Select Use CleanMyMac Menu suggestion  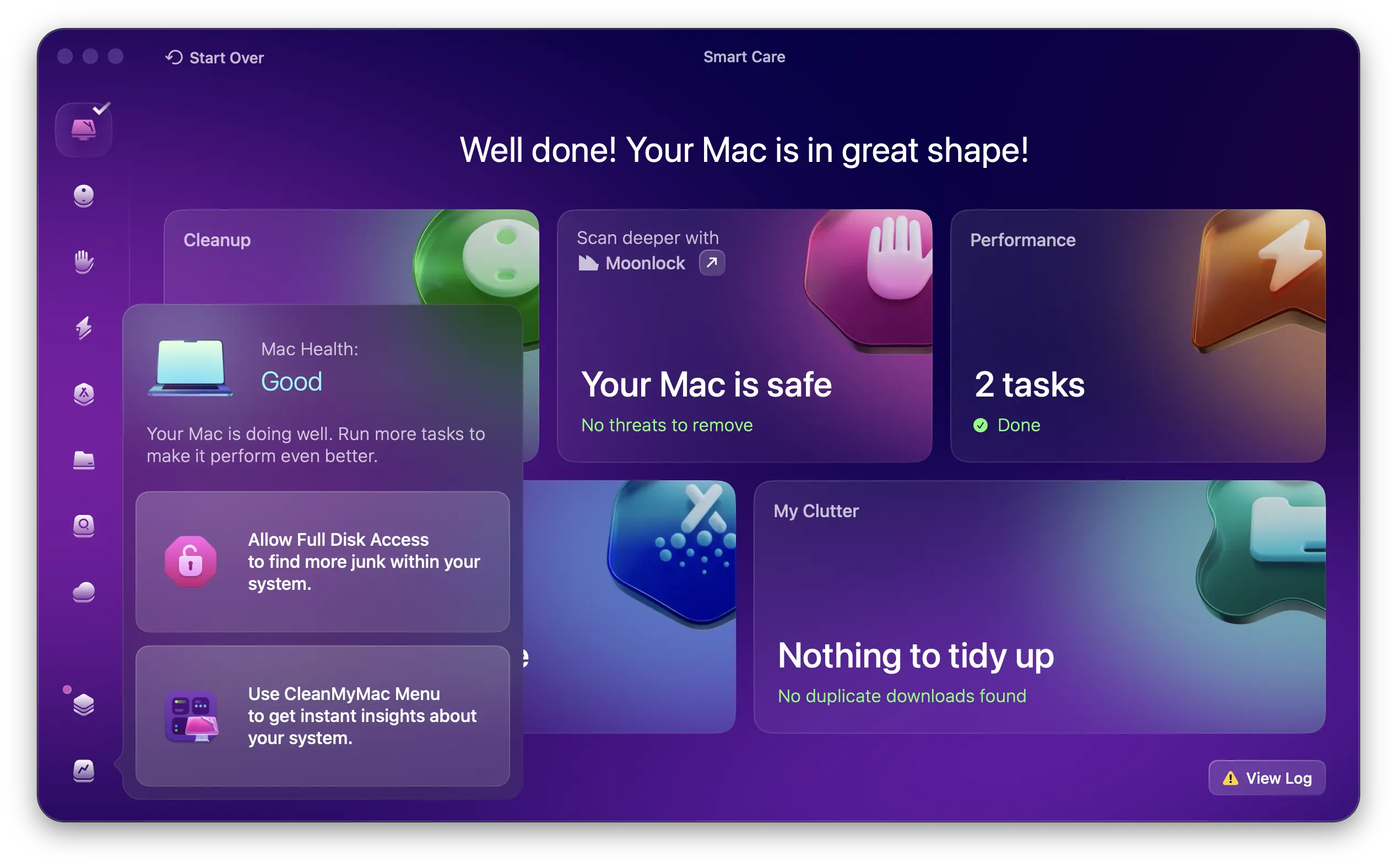(323, 716)
